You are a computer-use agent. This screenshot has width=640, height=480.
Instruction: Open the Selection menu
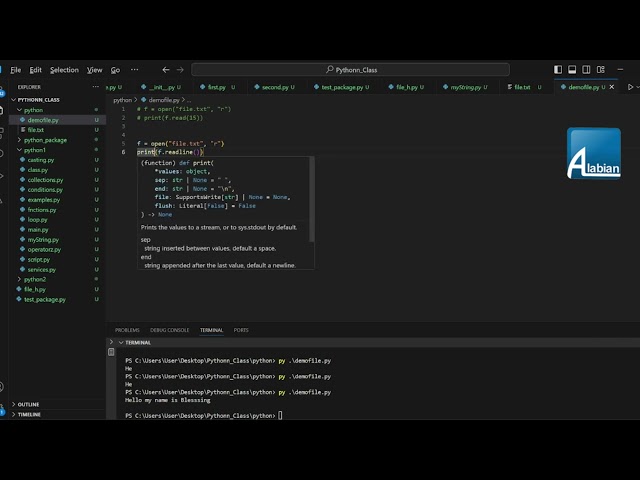pos(64,70)
